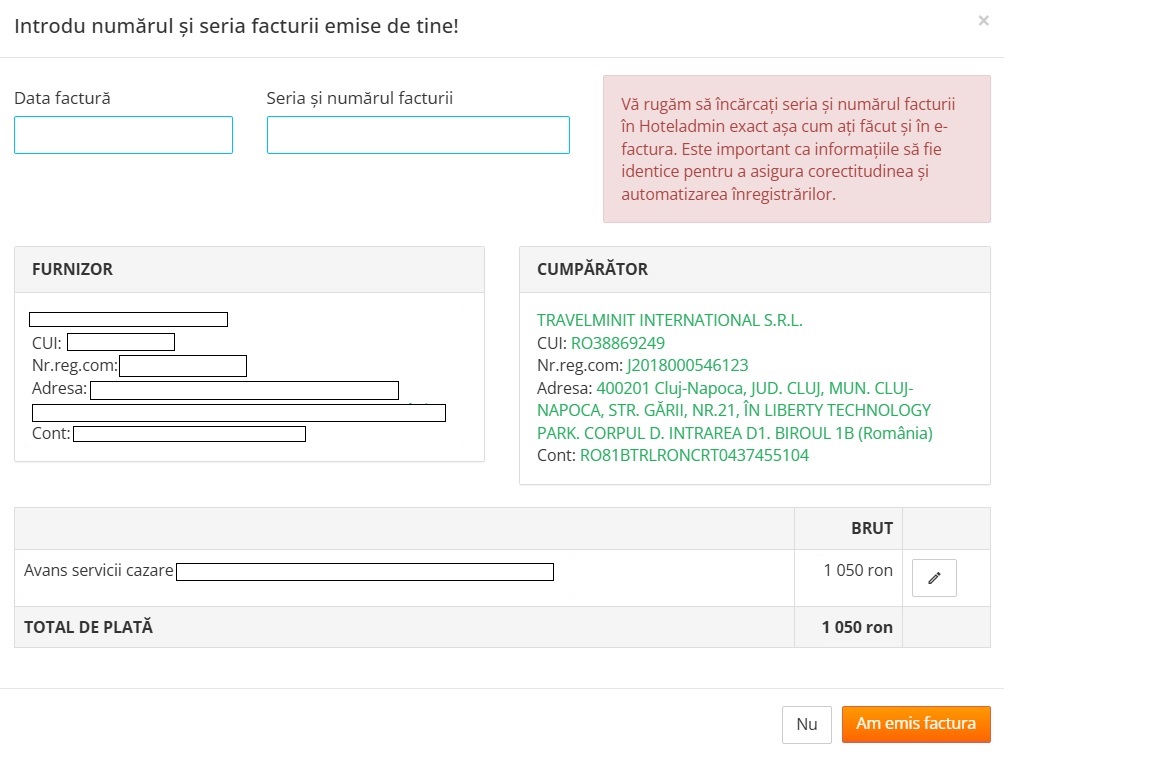Click TRAVELMINIT INTERNATIONAL S.R.L. buyer name

(669, 321)
